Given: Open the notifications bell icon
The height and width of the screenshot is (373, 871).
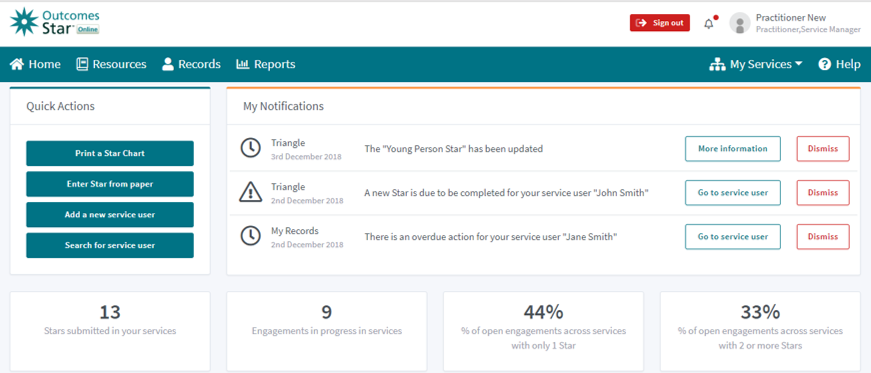Looking at the screenshot, I should click(709, 24).
